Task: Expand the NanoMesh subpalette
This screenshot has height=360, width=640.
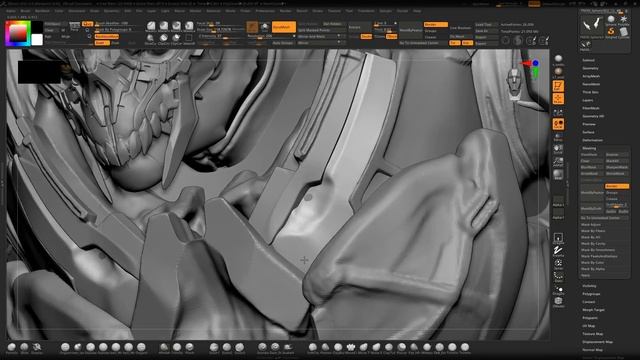Action: tap(591, 84)
